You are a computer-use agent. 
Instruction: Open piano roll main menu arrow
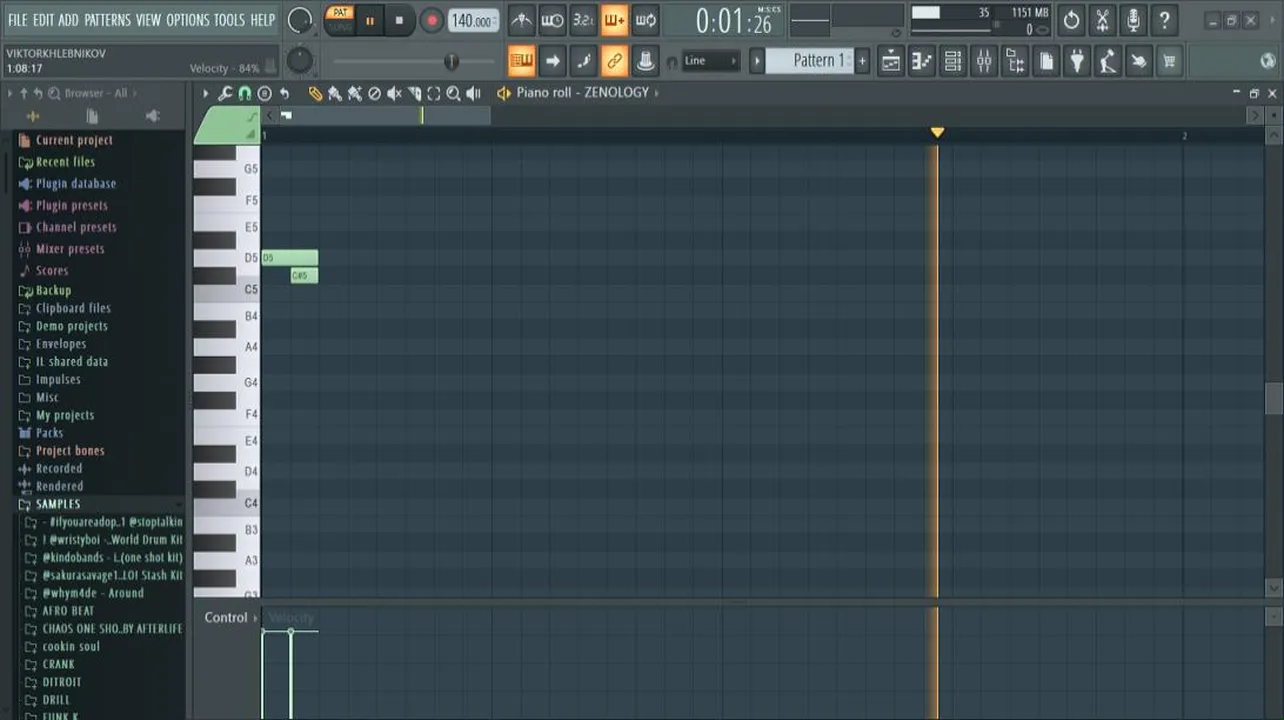[205, 93]
